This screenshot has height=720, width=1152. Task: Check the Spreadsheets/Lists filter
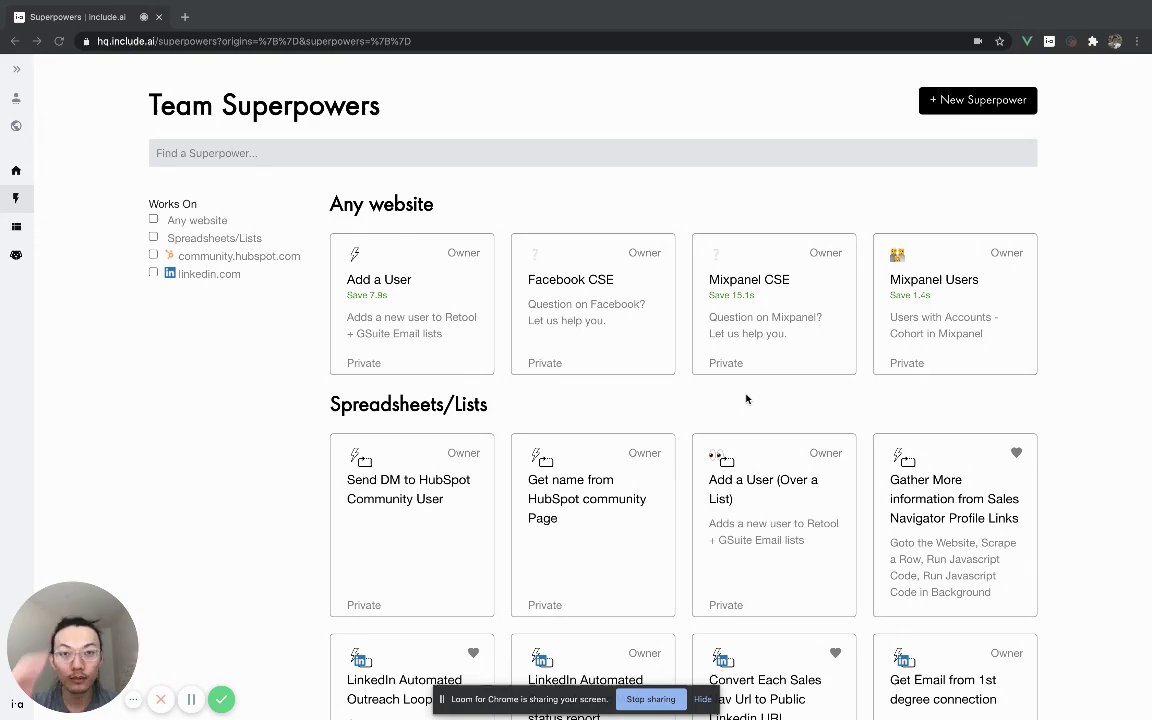[x=154, y=237]
